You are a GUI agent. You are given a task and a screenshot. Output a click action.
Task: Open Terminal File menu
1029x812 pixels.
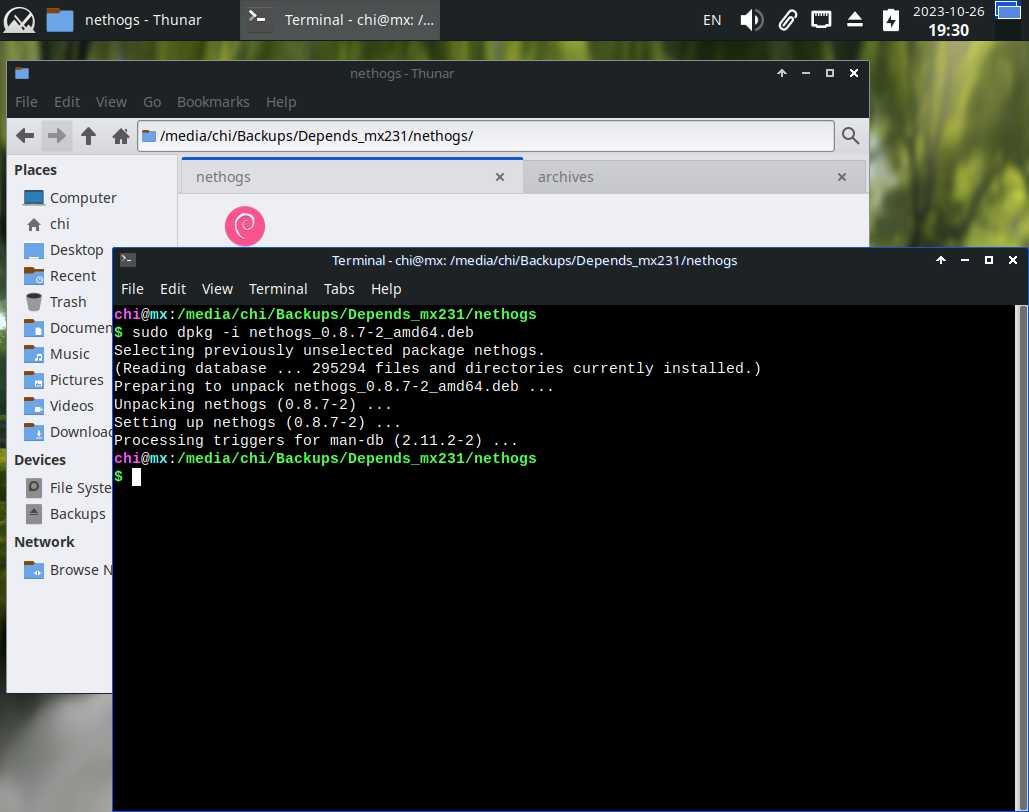pos(132,289)
